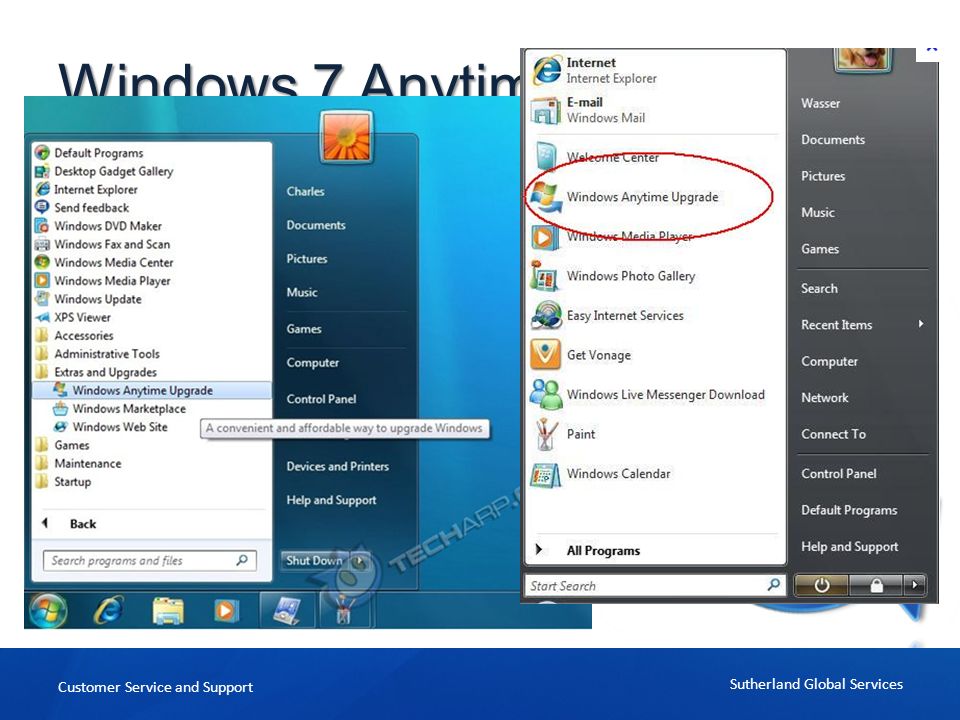Open Pictures in Vista right pane
This screenshot has width=960, height=720.
(823, 176)
